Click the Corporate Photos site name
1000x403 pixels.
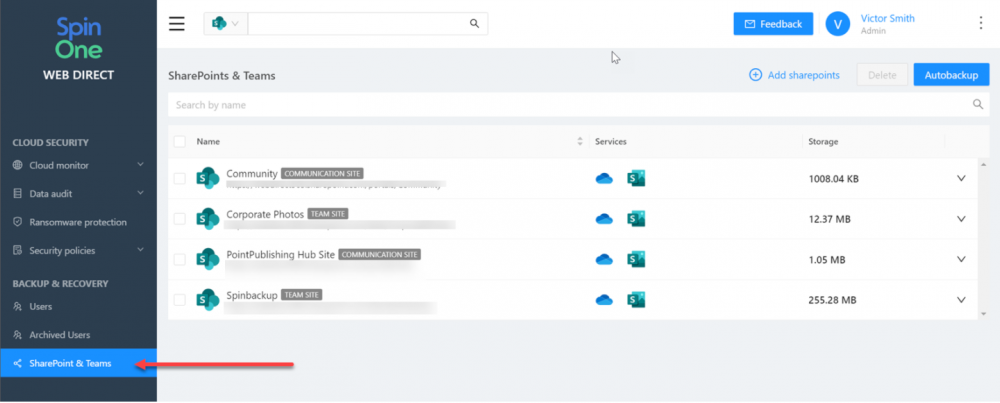click(x=265, y=214)
